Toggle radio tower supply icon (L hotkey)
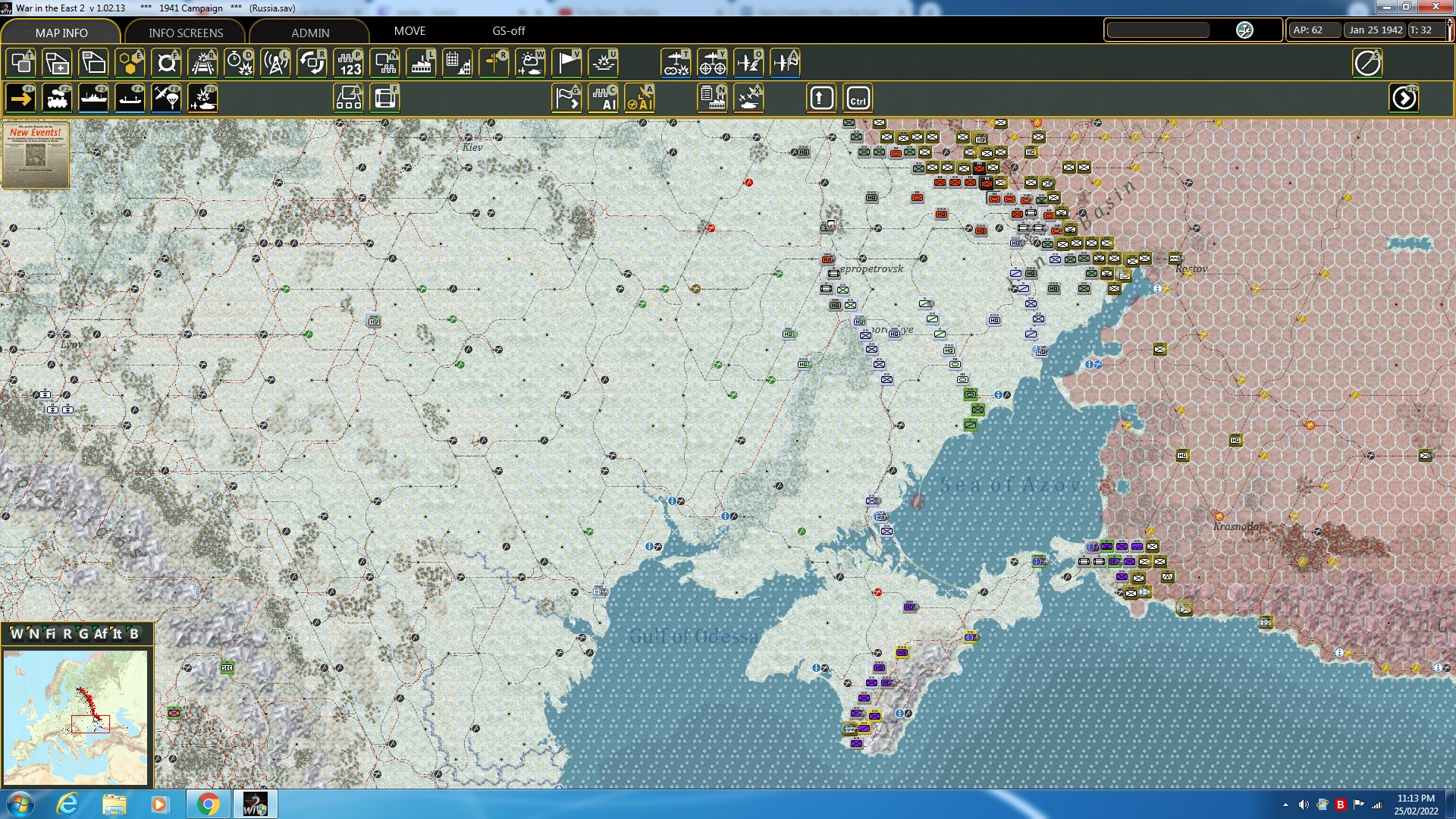 (x=276, y=63)
